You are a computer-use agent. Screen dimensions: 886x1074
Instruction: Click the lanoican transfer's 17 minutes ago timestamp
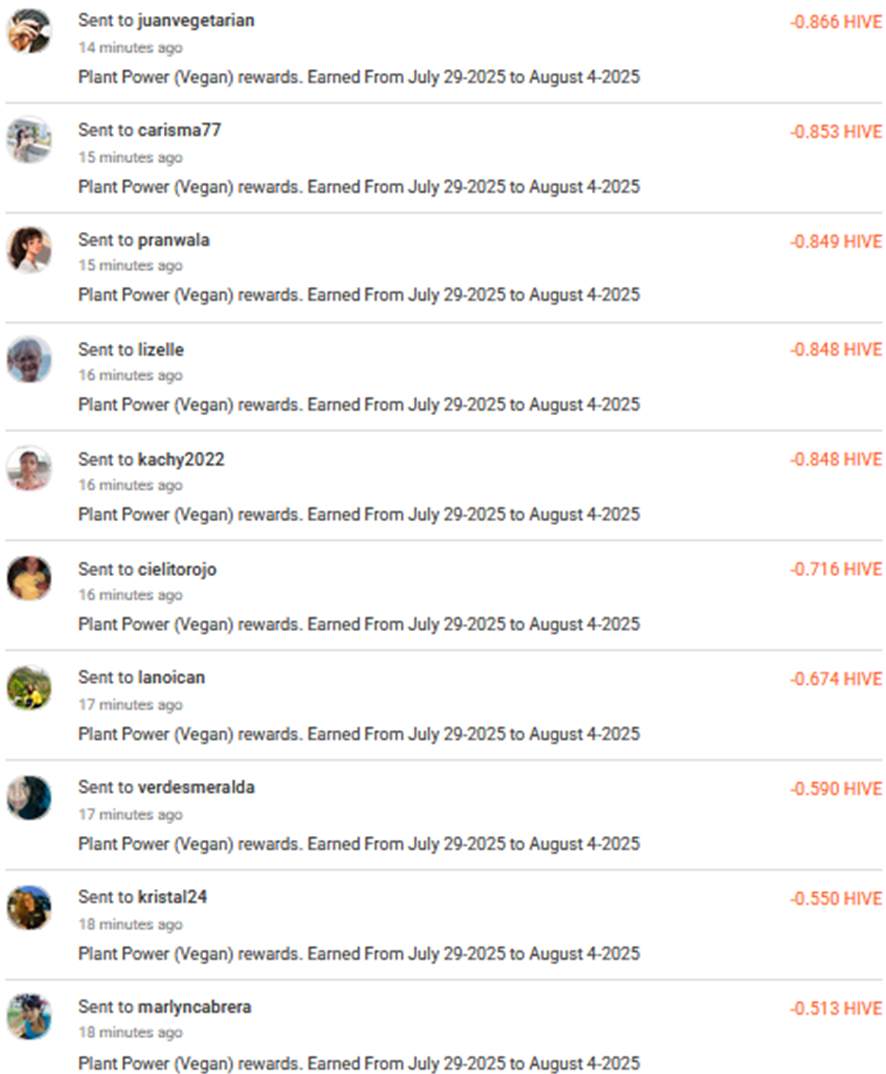click(130, 705)
